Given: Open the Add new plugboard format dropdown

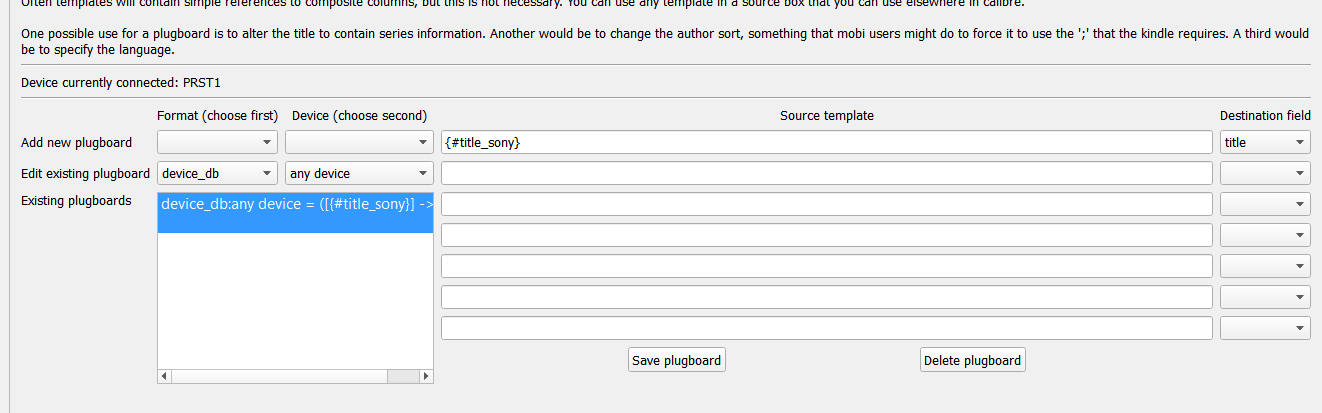Looking at the screenshot, I should coord(217,142).
